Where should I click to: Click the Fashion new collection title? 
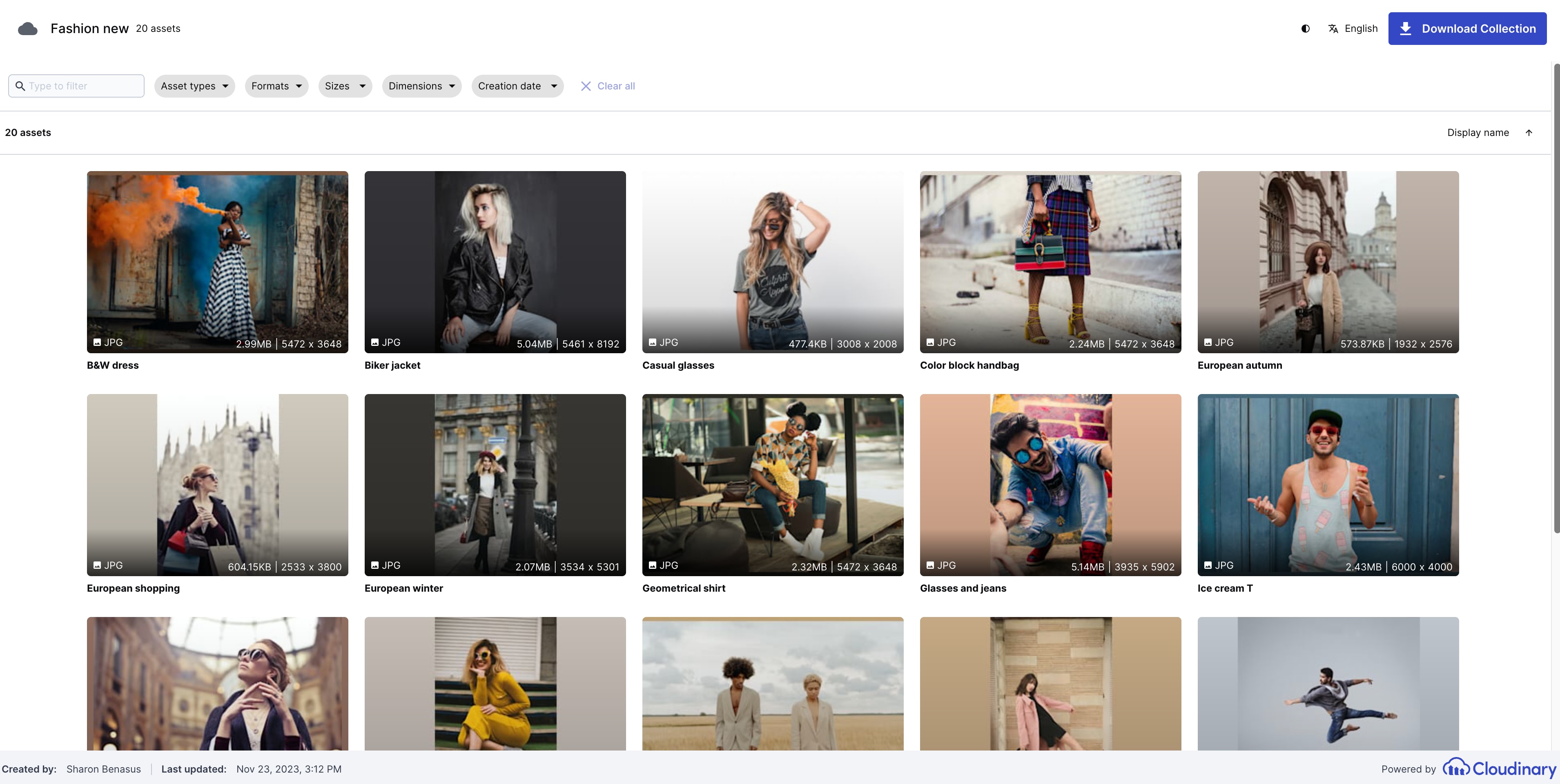coord(89,29)
